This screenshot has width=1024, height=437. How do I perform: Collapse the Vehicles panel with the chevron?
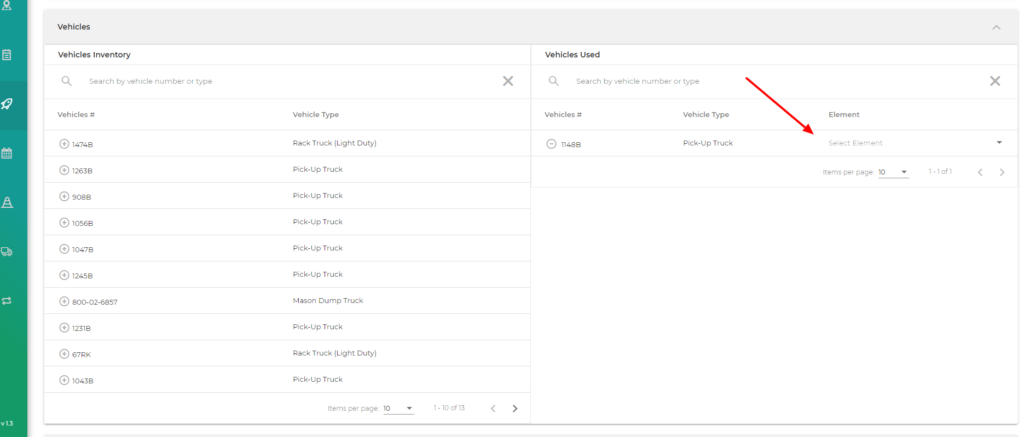pyautogui.click(x=996, y=27)
